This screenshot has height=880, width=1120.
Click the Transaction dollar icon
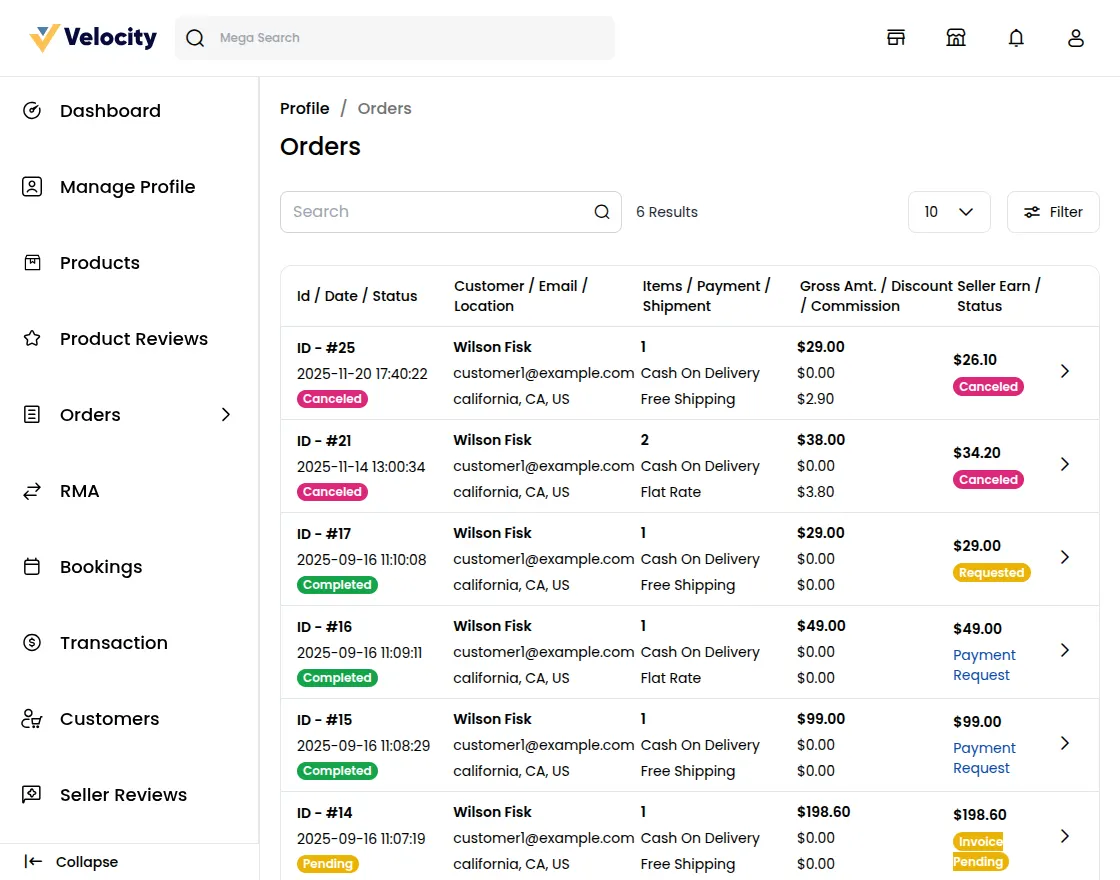pos(32,643)
